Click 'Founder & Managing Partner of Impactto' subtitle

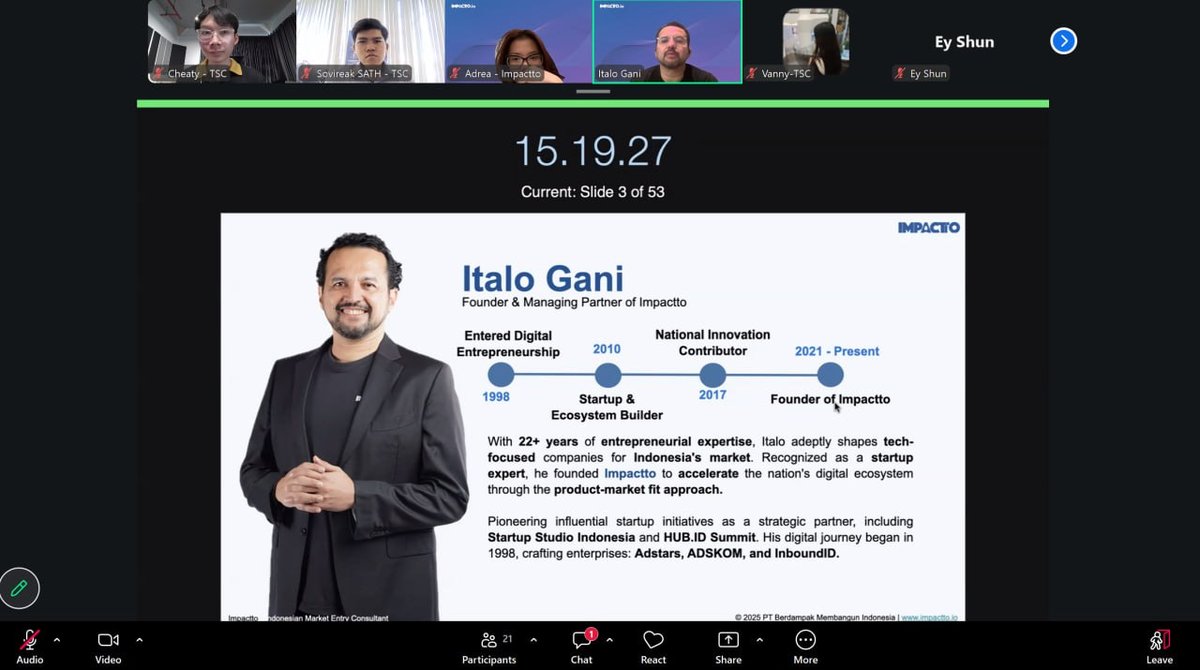(x=574, y=302)
